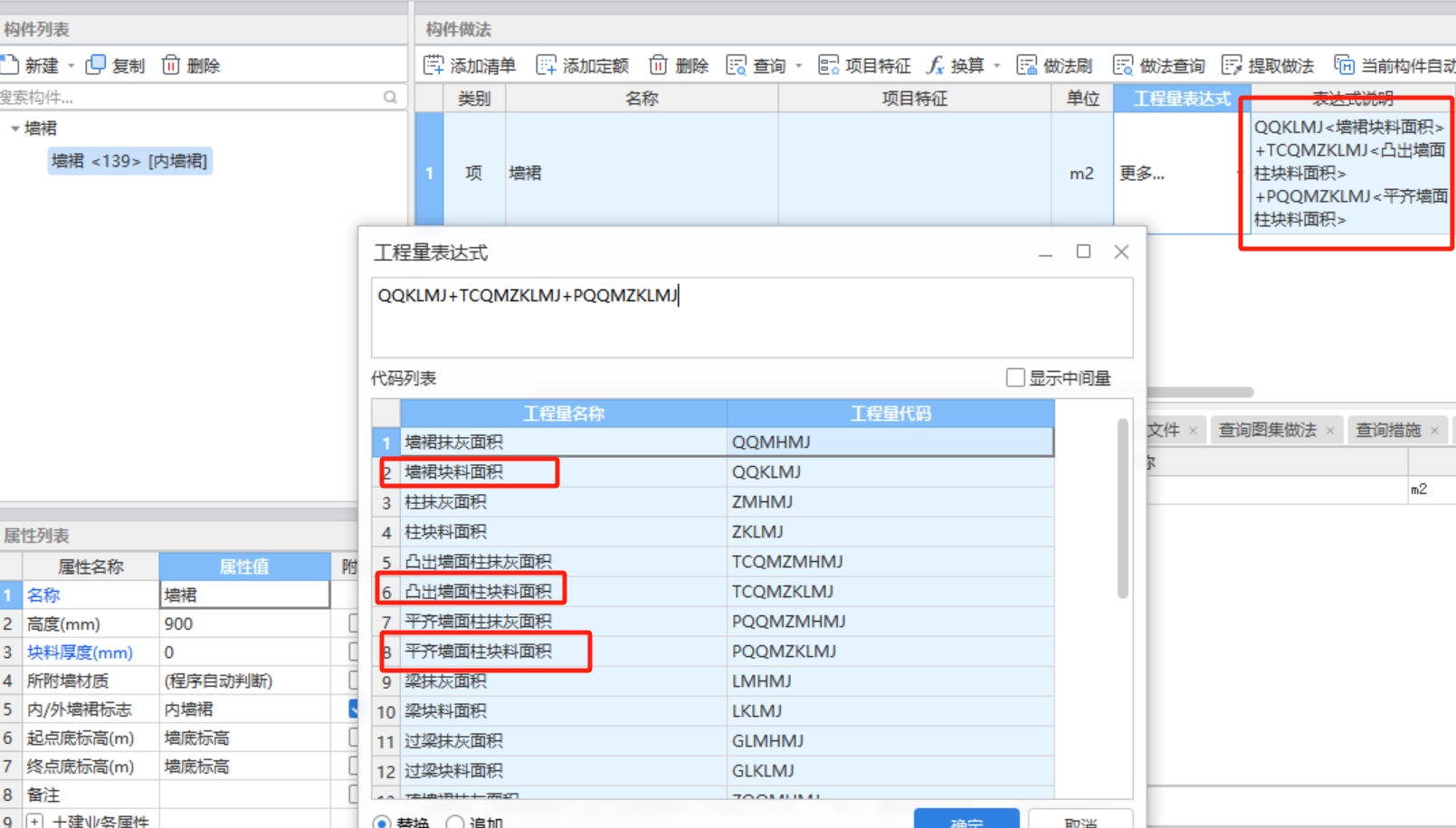
Task: Click the dialog code list vertical scrollbar
Action: point(1123,508)
